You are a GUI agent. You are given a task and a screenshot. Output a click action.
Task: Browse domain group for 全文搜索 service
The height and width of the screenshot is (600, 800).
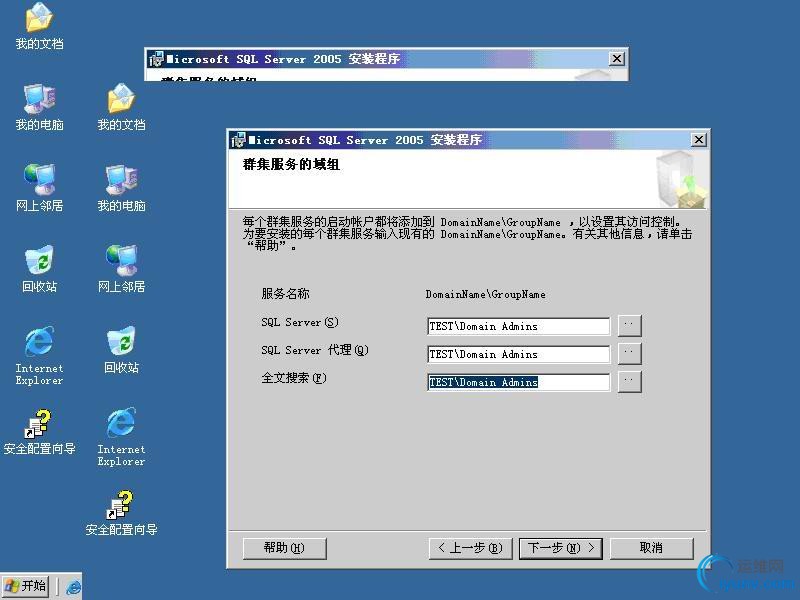tap(629, 382)
